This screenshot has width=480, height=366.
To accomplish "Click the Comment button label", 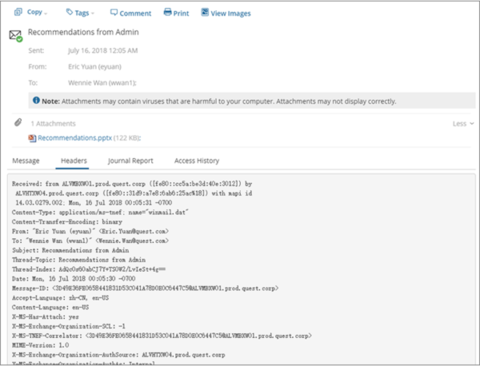I will 135,13.
